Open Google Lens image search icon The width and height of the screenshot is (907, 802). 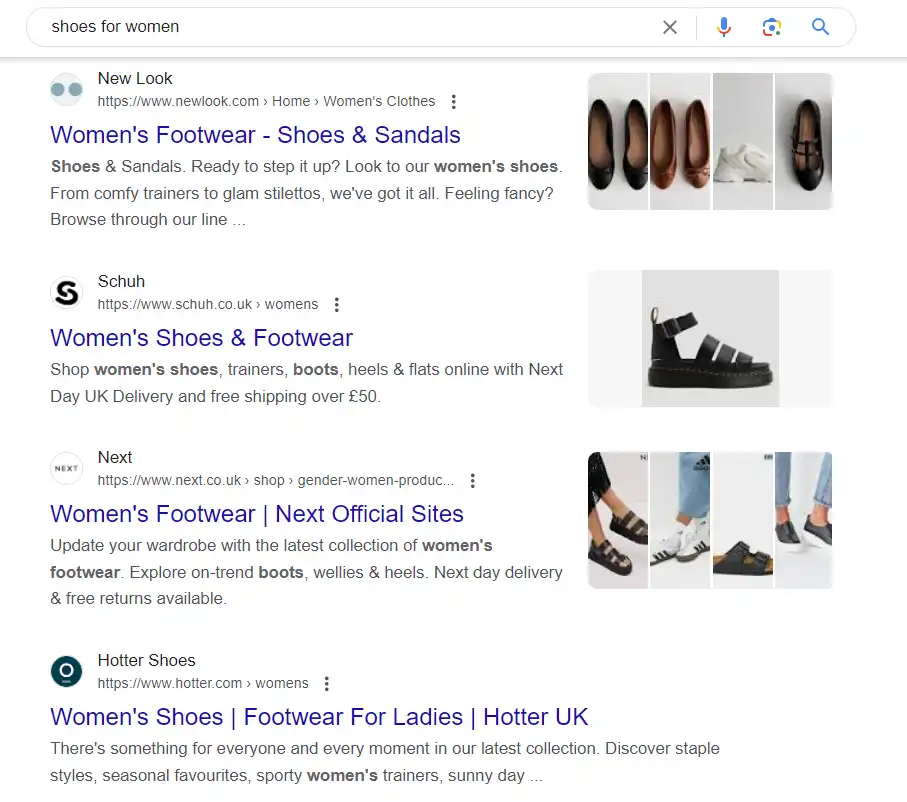(772, 27)
